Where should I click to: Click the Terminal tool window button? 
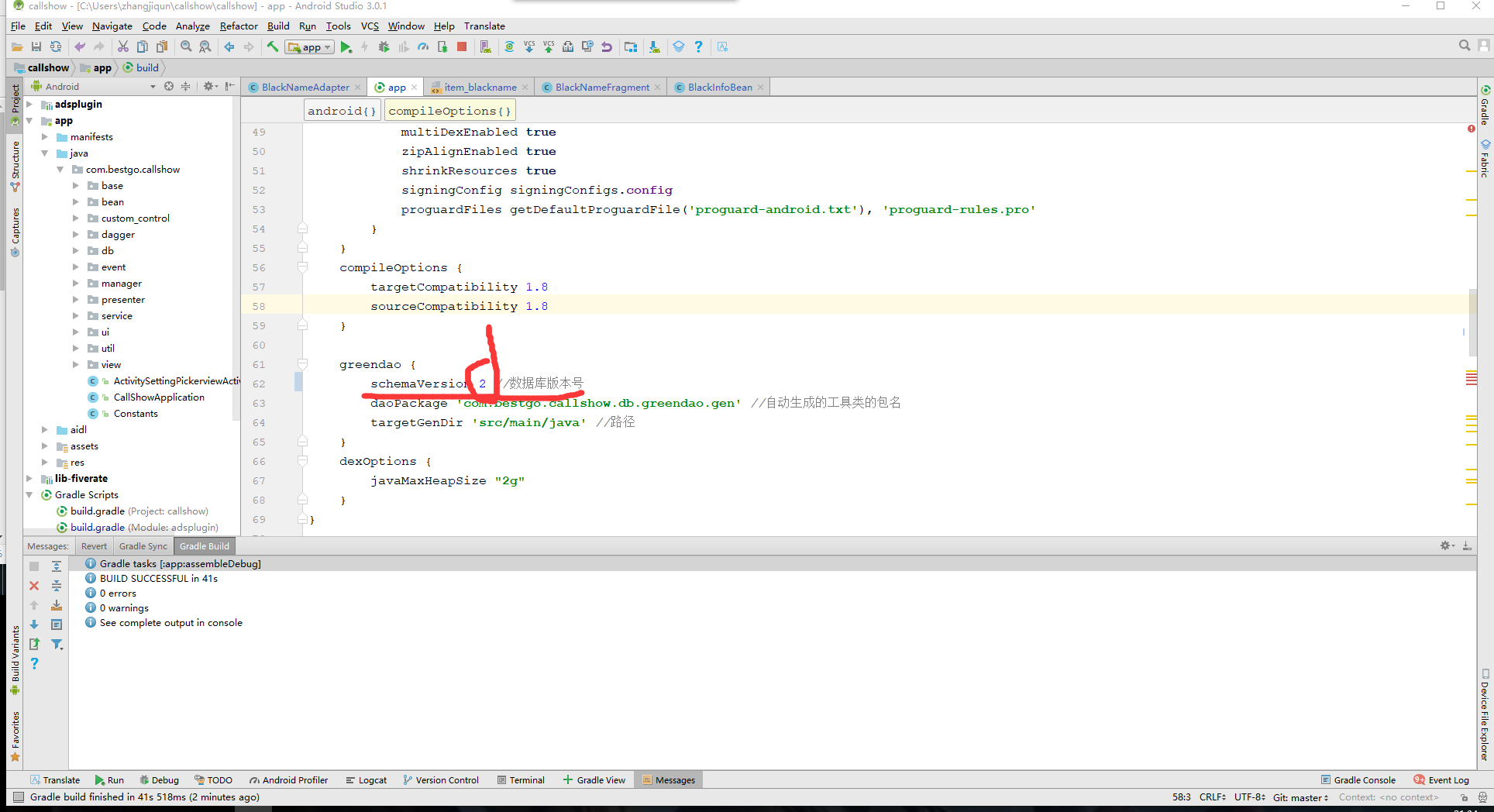pyautogui.click(x=521, y=780)
